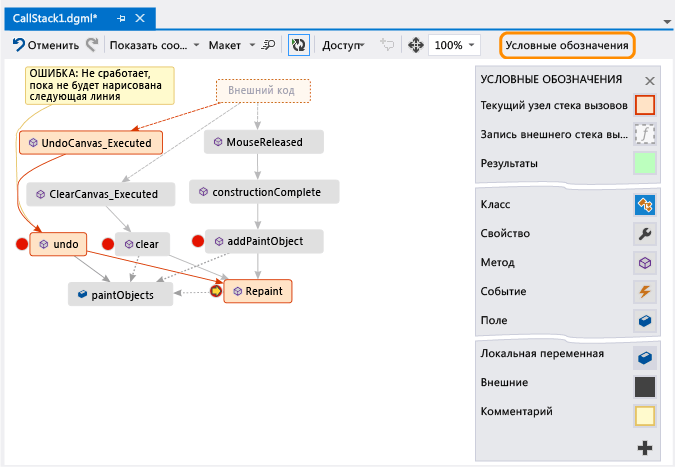Click the cube icon in MouseReleased node
This screenshot has width=675, height=467.
coord(218,142)
